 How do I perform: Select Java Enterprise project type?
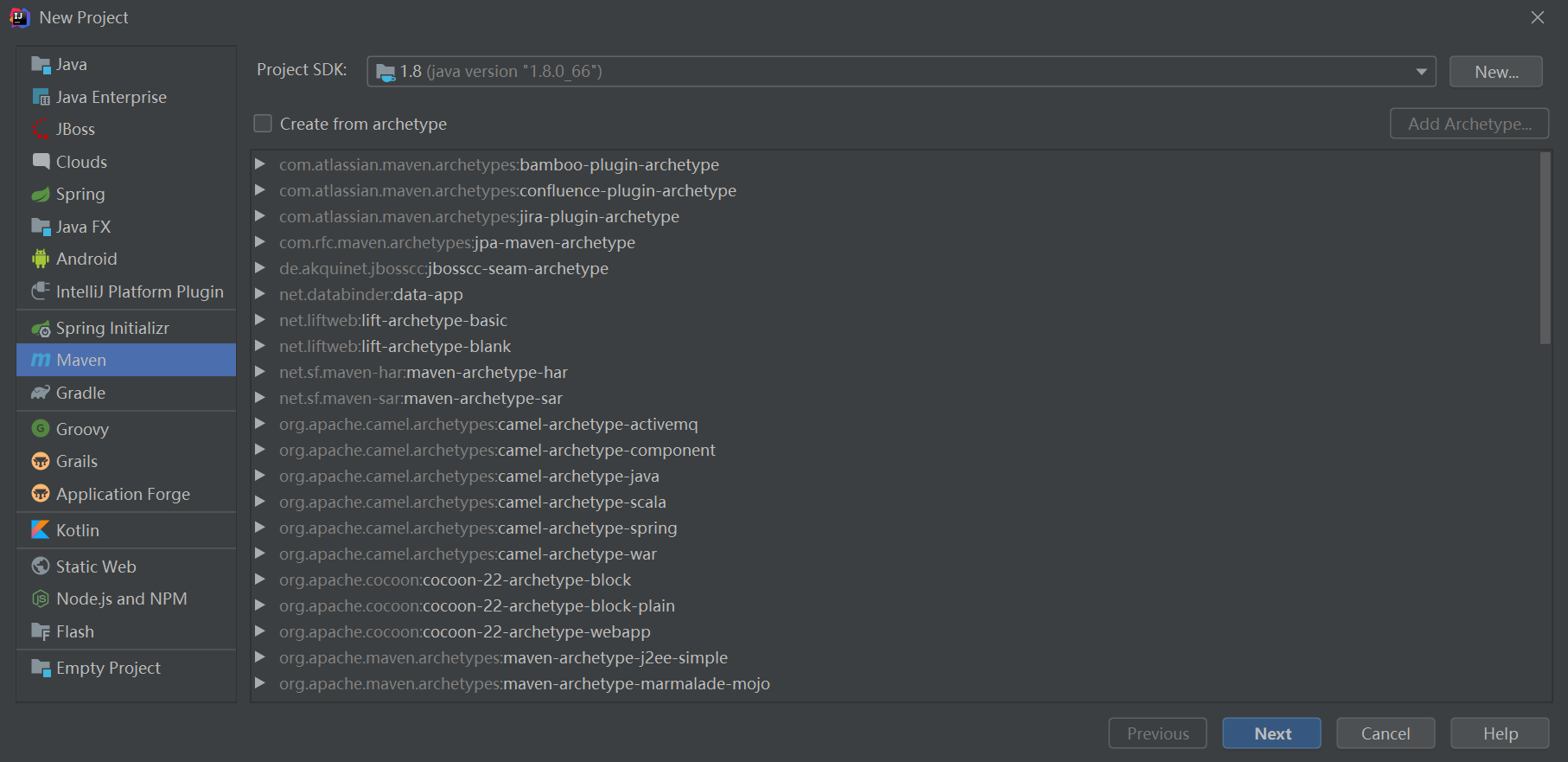point(111,97)
